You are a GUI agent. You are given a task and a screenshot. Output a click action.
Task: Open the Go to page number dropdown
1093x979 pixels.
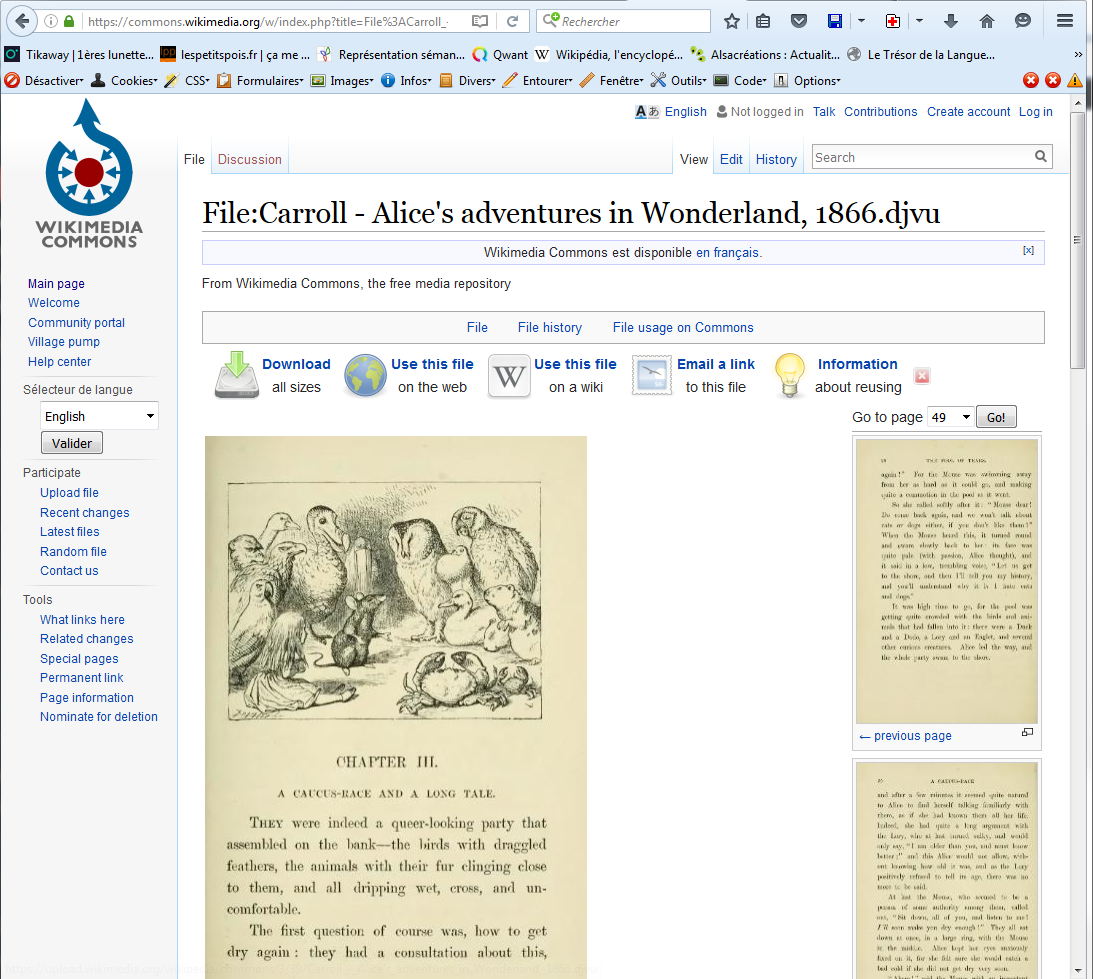point(950,417)
